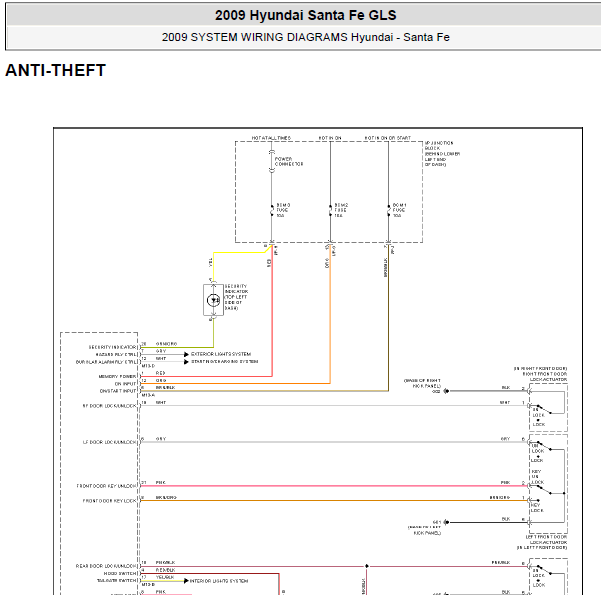
Task: Click the BCM 2 fuse symbol
Action: (x=330, y=210)
